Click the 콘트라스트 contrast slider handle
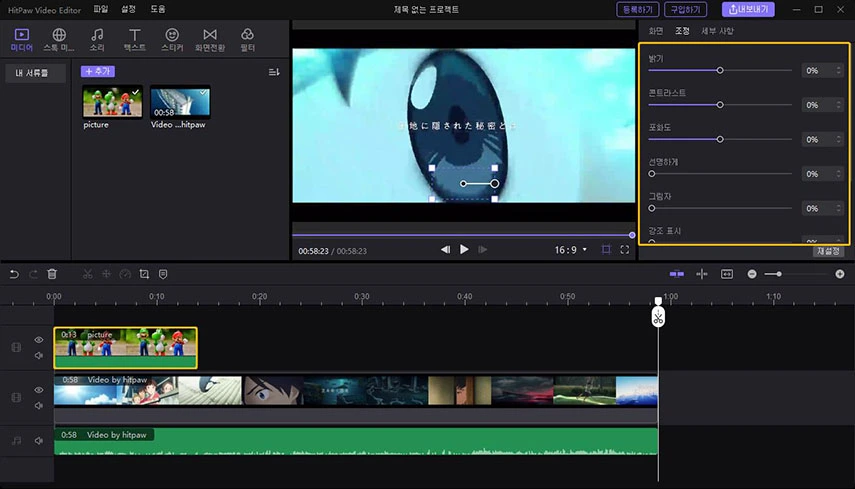 [720, 105]
